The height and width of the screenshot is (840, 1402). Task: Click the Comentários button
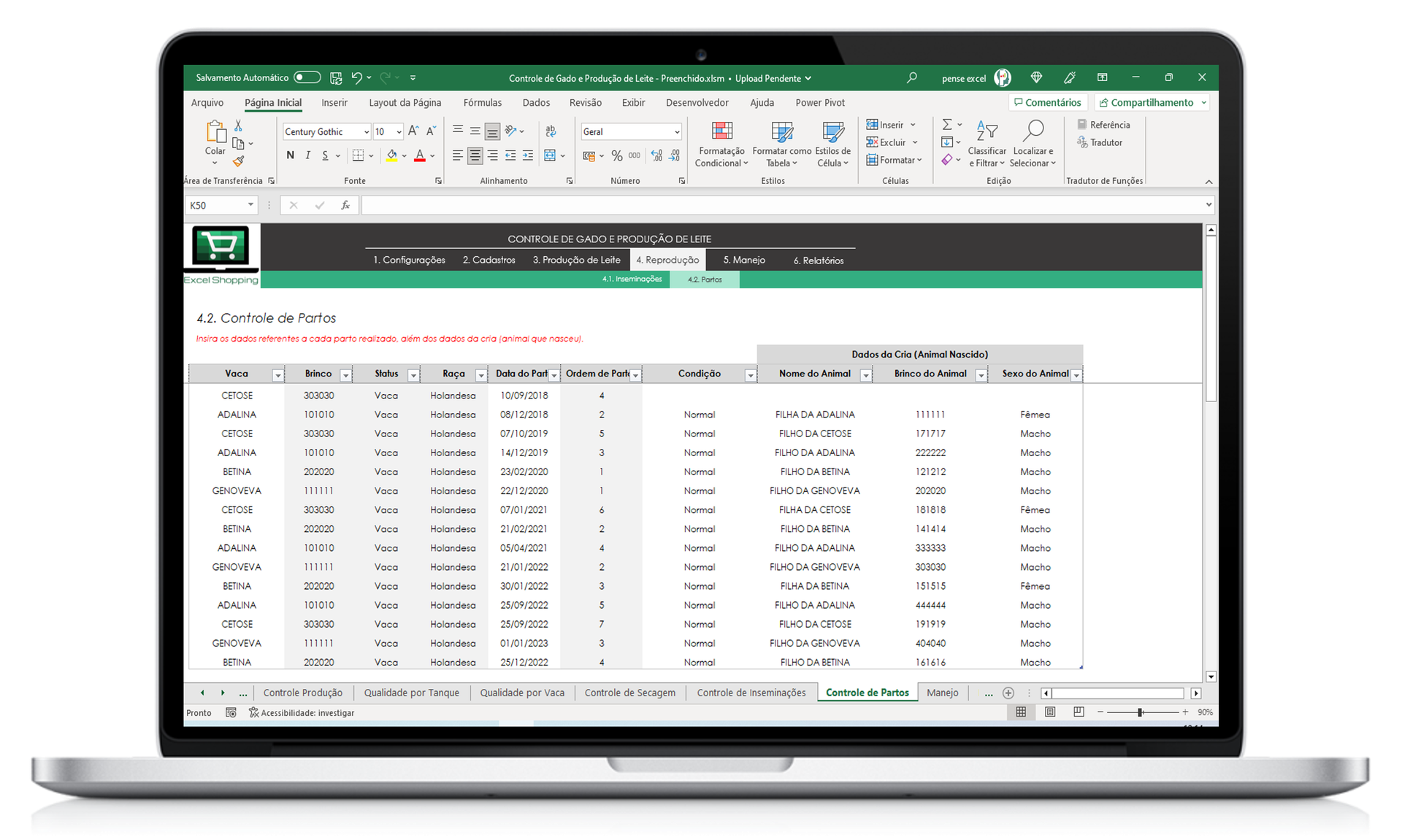(1047, 103)
